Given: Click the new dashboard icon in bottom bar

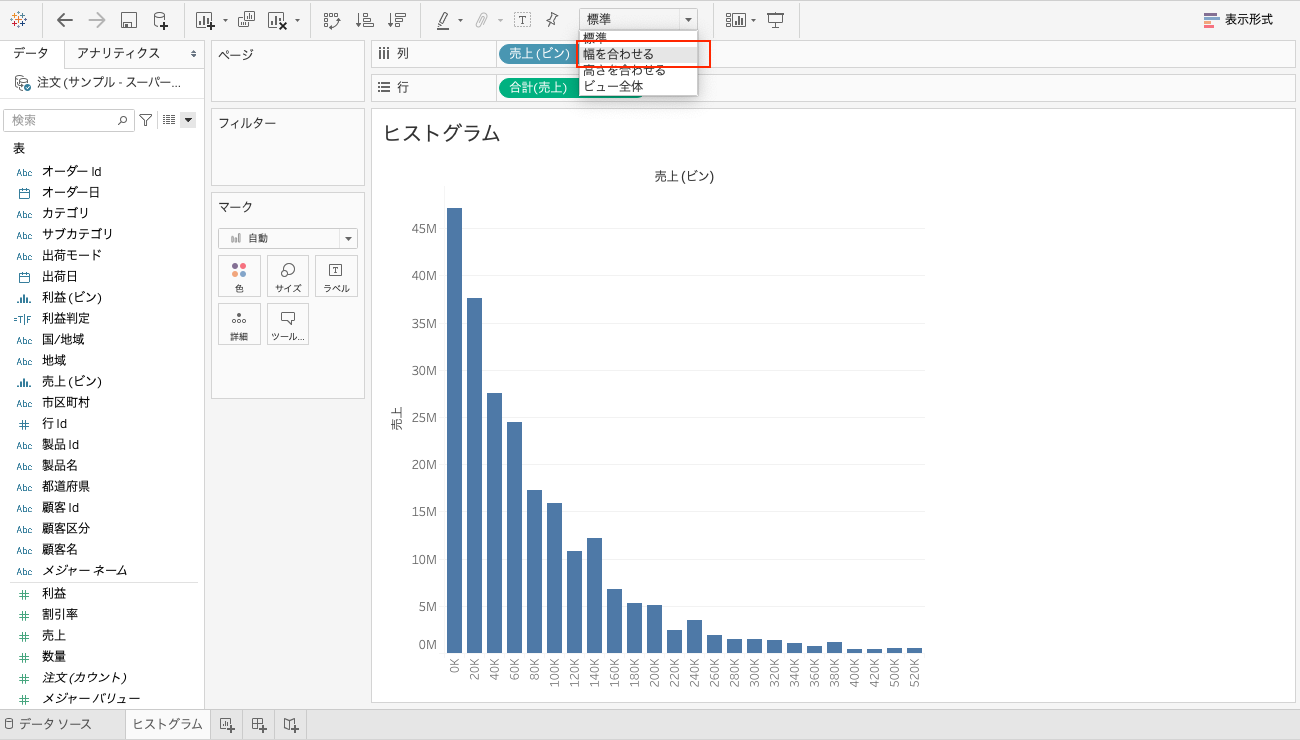Looking at the screenshot, I should [x=258, y=724].
